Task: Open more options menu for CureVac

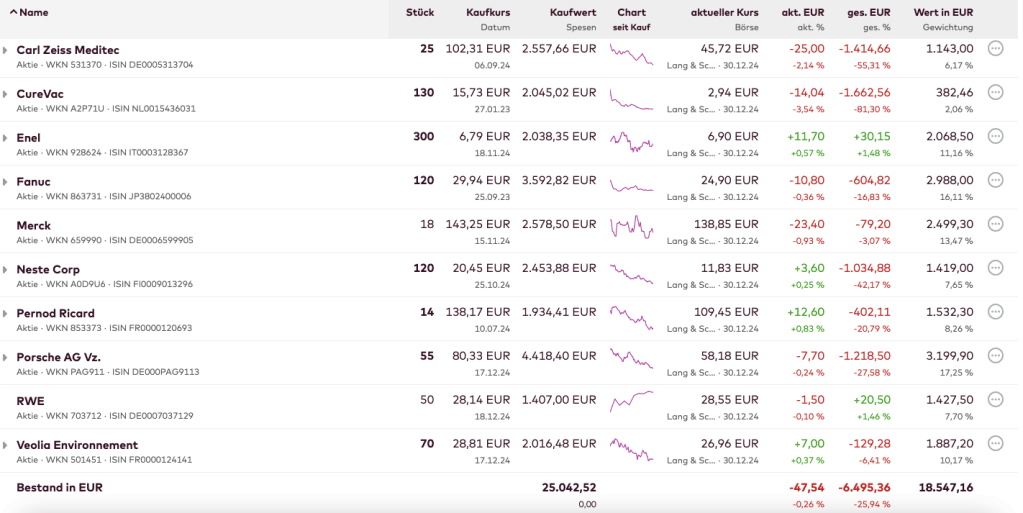Action: [995, 92]
